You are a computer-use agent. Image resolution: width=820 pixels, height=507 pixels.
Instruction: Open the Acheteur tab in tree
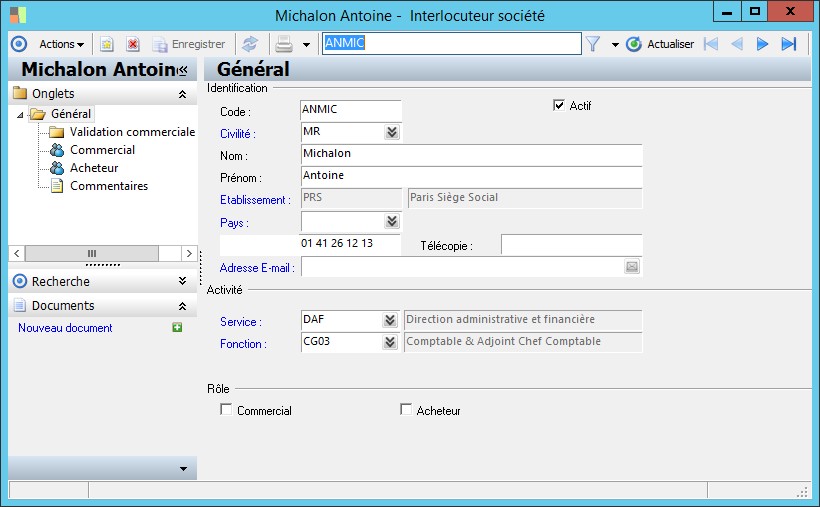point(94,168)
